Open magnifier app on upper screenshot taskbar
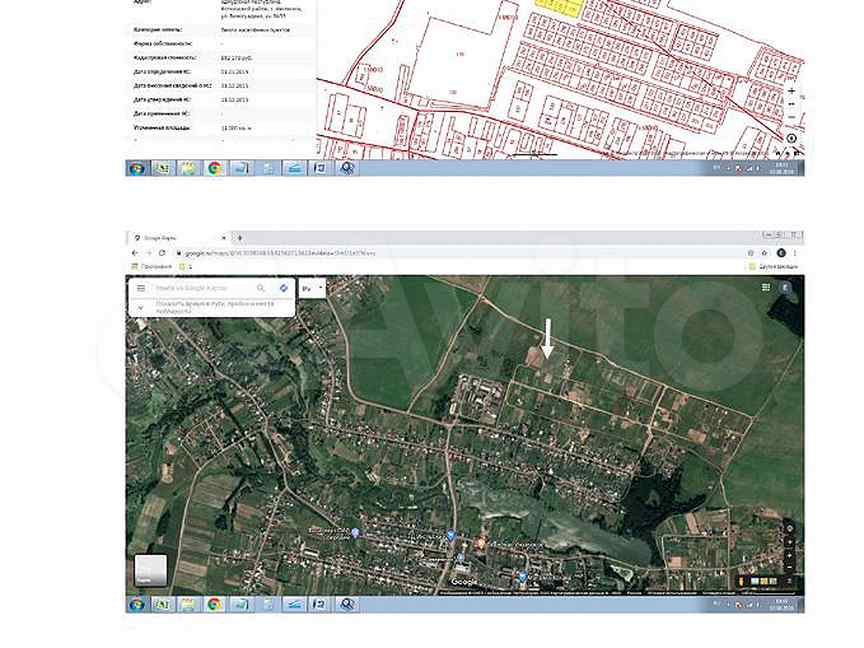This screenshot has width=864, height=648. tap(347, 168)
